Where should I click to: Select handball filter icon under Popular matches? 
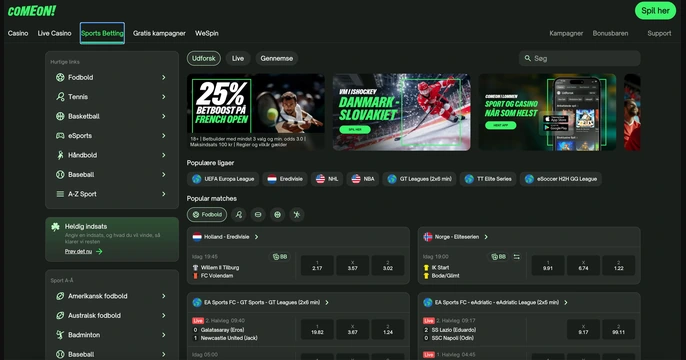pyautogui.click(x=297, y=214)
